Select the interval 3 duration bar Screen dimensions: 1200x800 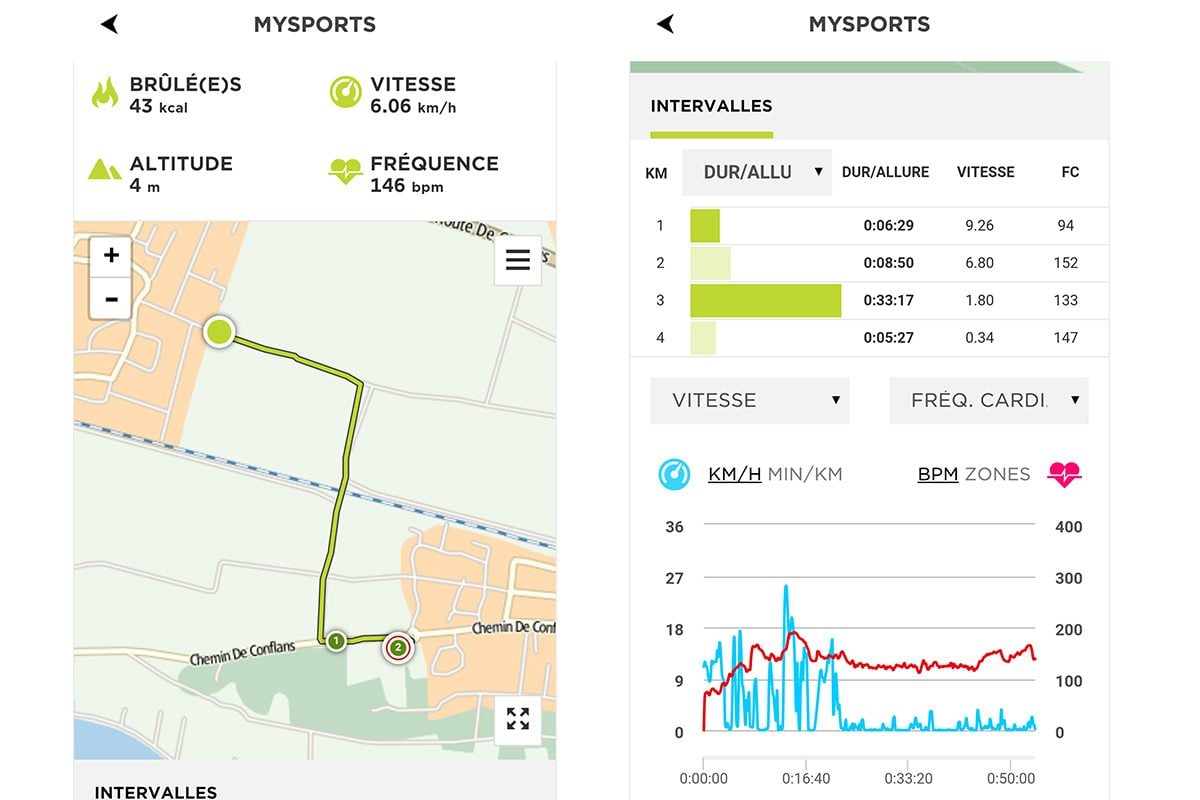(x=766, y=300)
